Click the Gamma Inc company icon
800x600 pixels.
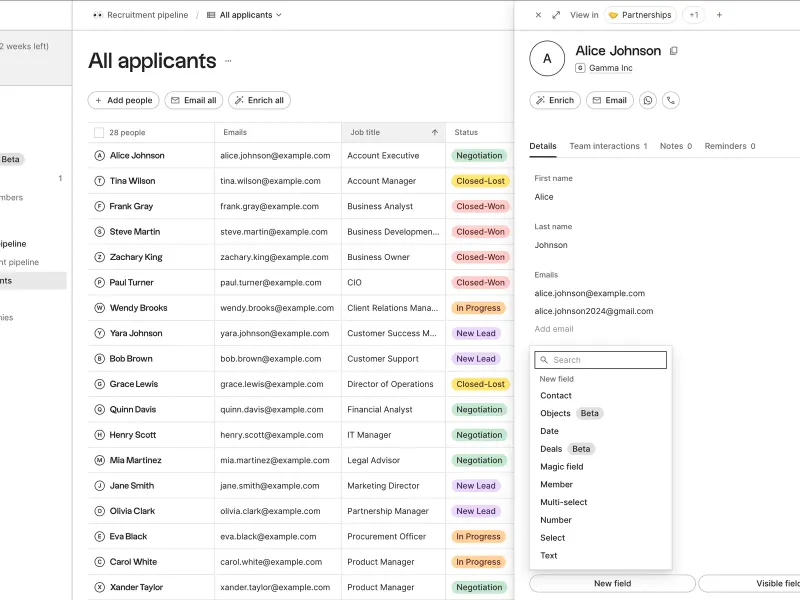coord(580,68)
